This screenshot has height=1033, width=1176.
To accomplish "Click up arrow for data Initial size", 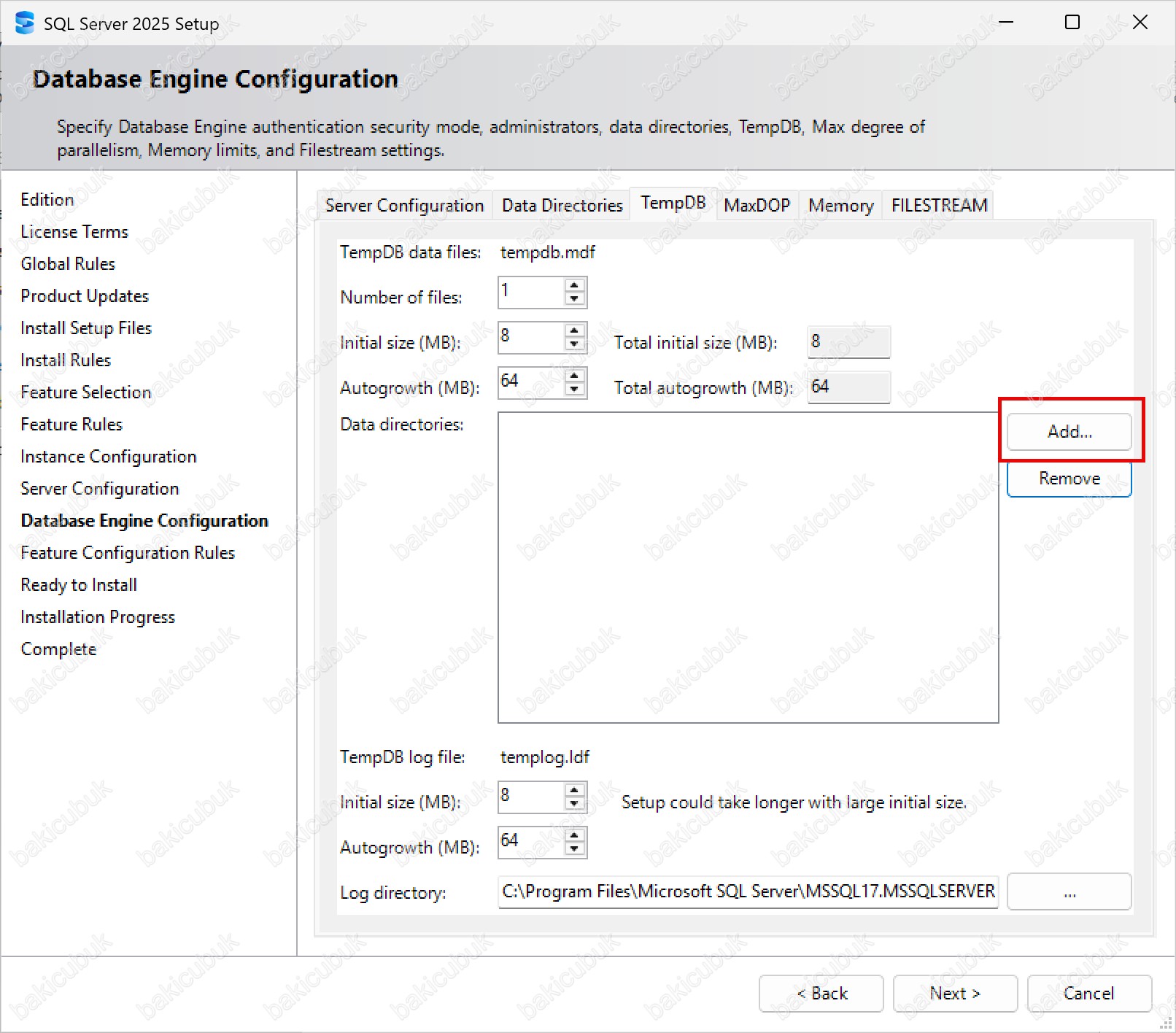I will 575,330.
